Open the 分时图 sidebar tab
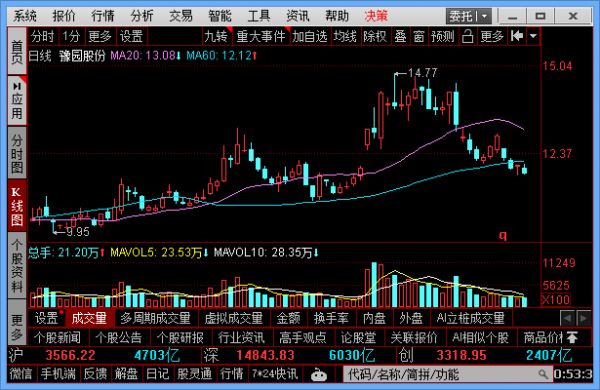The image size is (600, 390). click(17, 153)
